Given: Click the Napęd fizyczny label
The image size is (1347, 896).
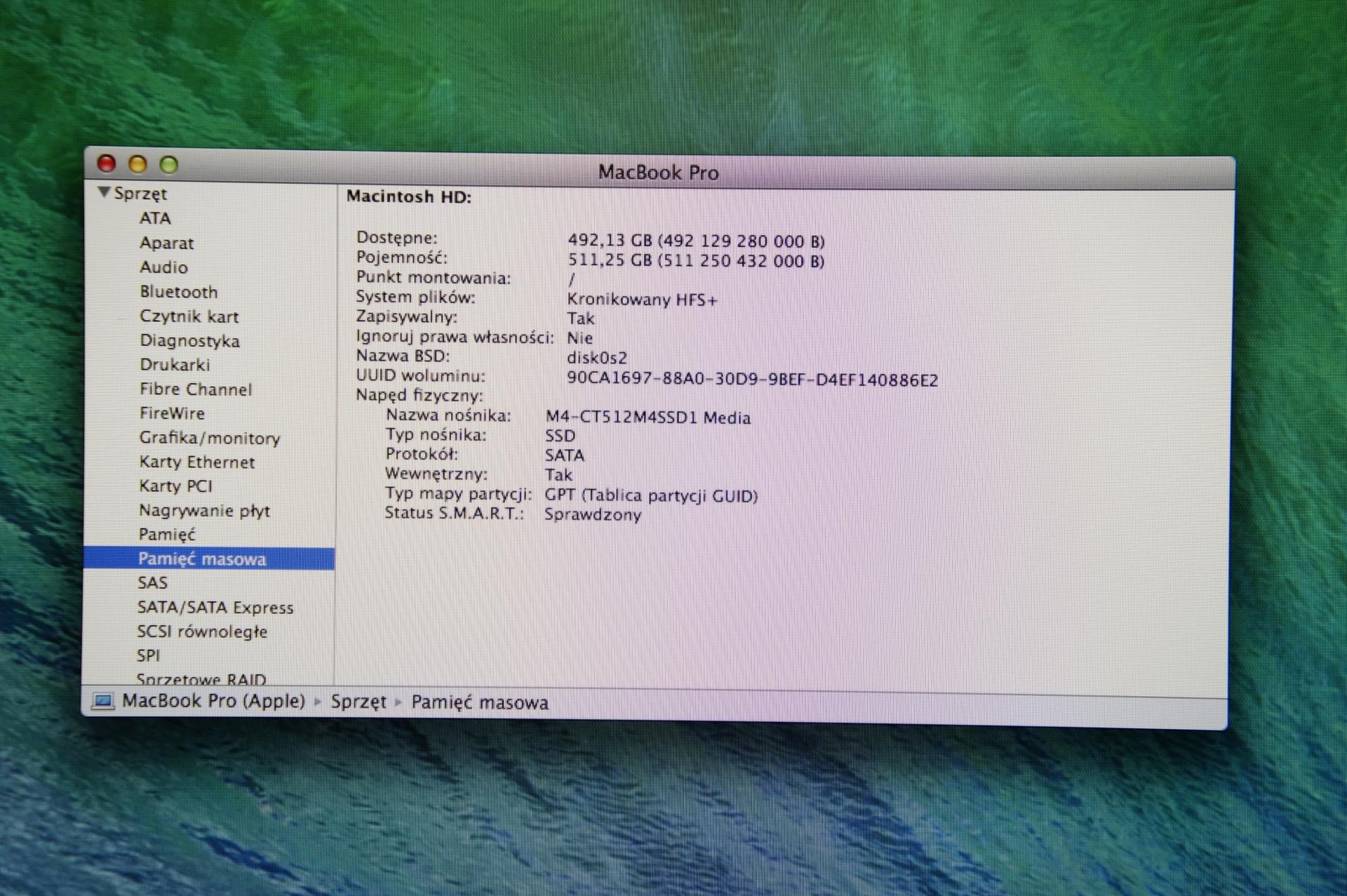Looking at the screenshot, I should point(419,395).
